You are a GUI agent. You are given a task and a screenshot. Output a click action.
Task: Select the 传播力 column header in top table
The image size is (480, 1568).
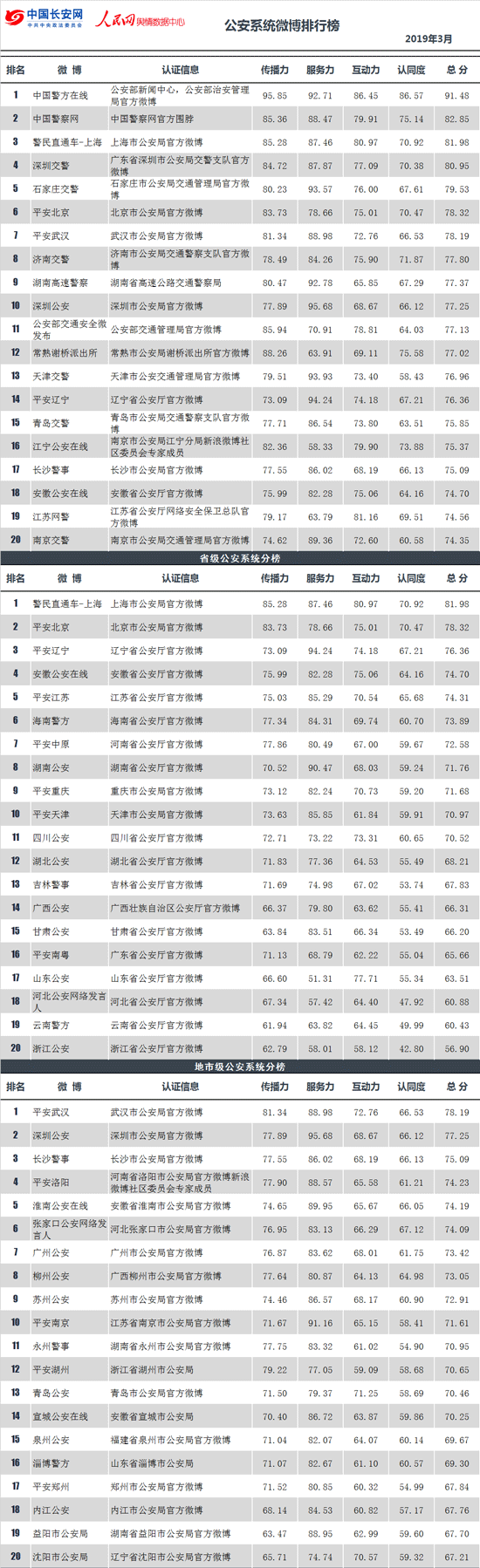(x=275, y=70)
